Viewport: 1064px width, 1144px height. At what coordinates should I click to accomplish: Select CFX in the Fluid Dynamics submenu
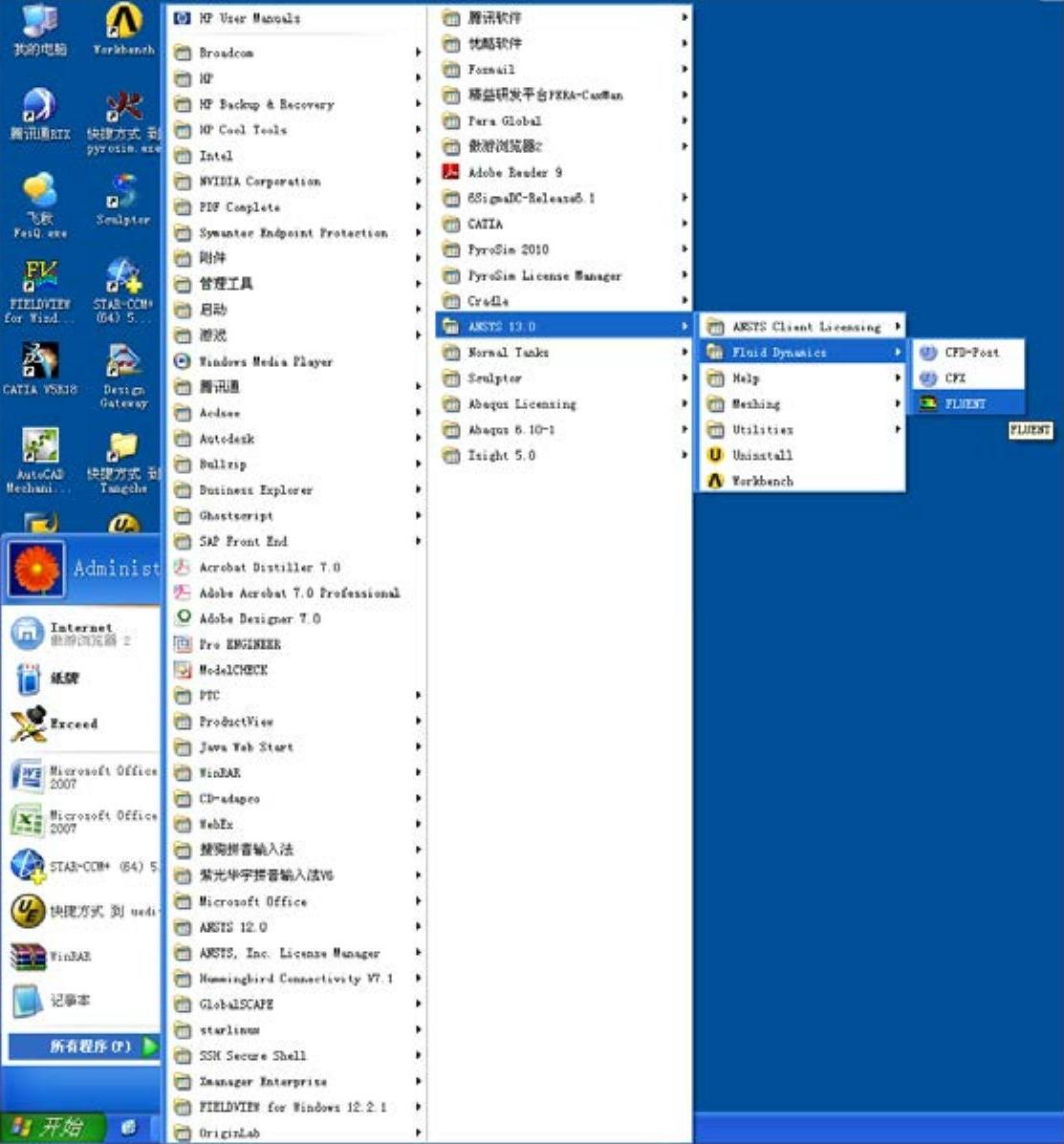[968, 378]
